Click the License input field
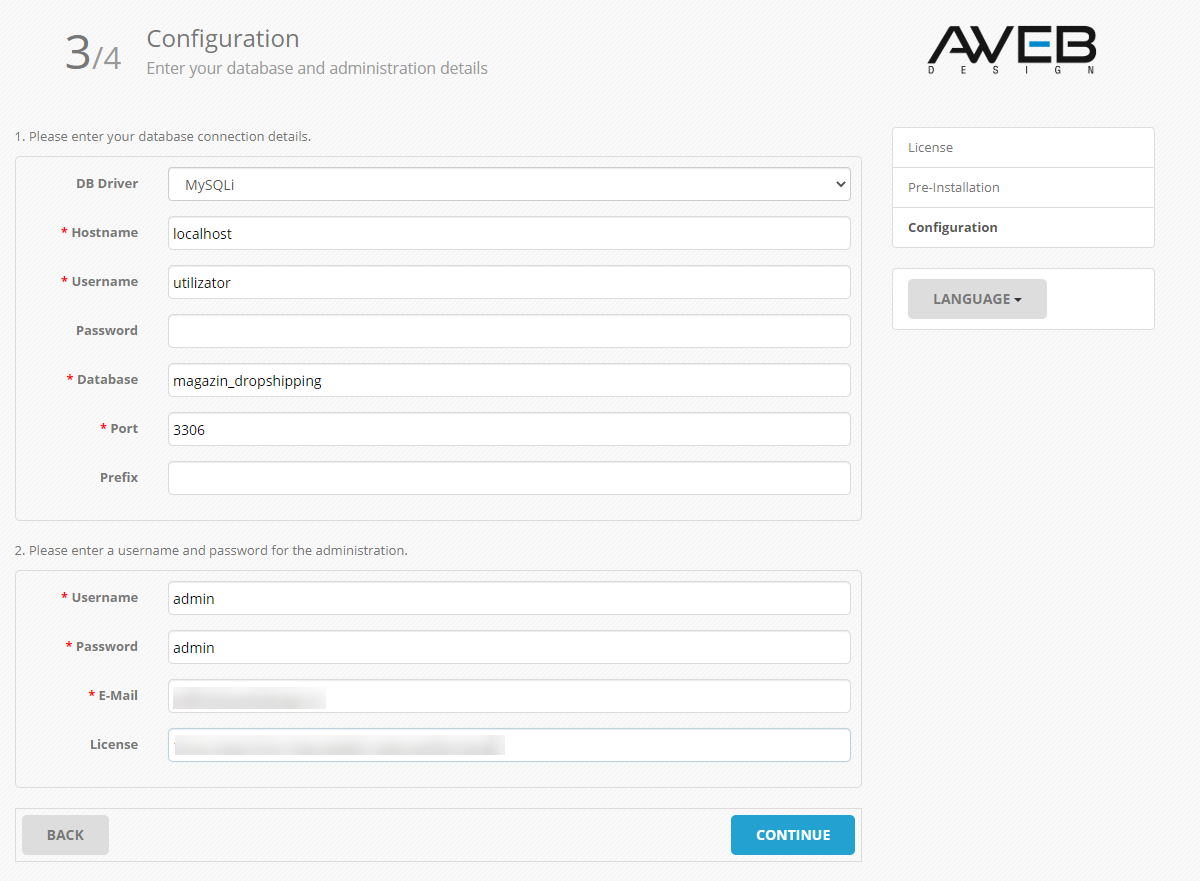The width and height of the screenshot is (1200, 881). [x=509, y=745]
